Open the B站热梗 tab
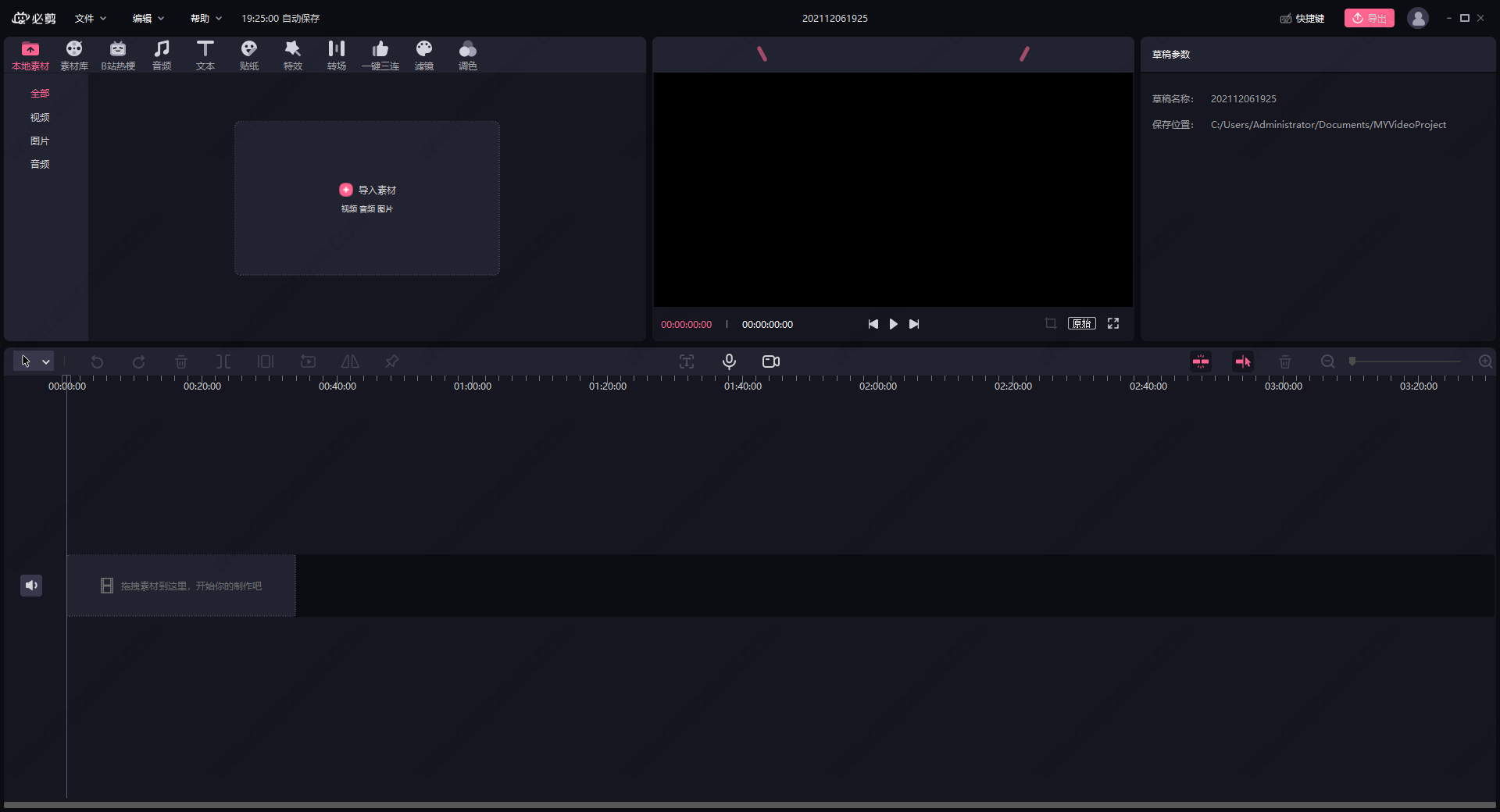1500x812 pixels. [118, 55]
